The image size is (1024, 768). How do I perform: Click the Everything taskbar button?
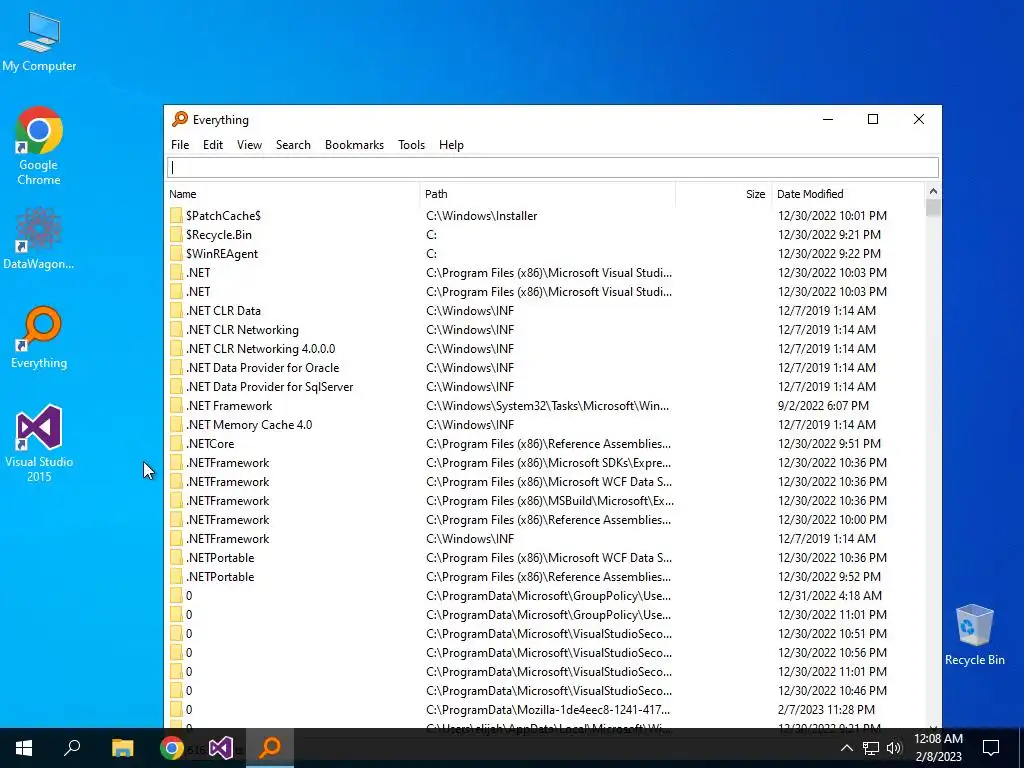click(x=270, y=748)
